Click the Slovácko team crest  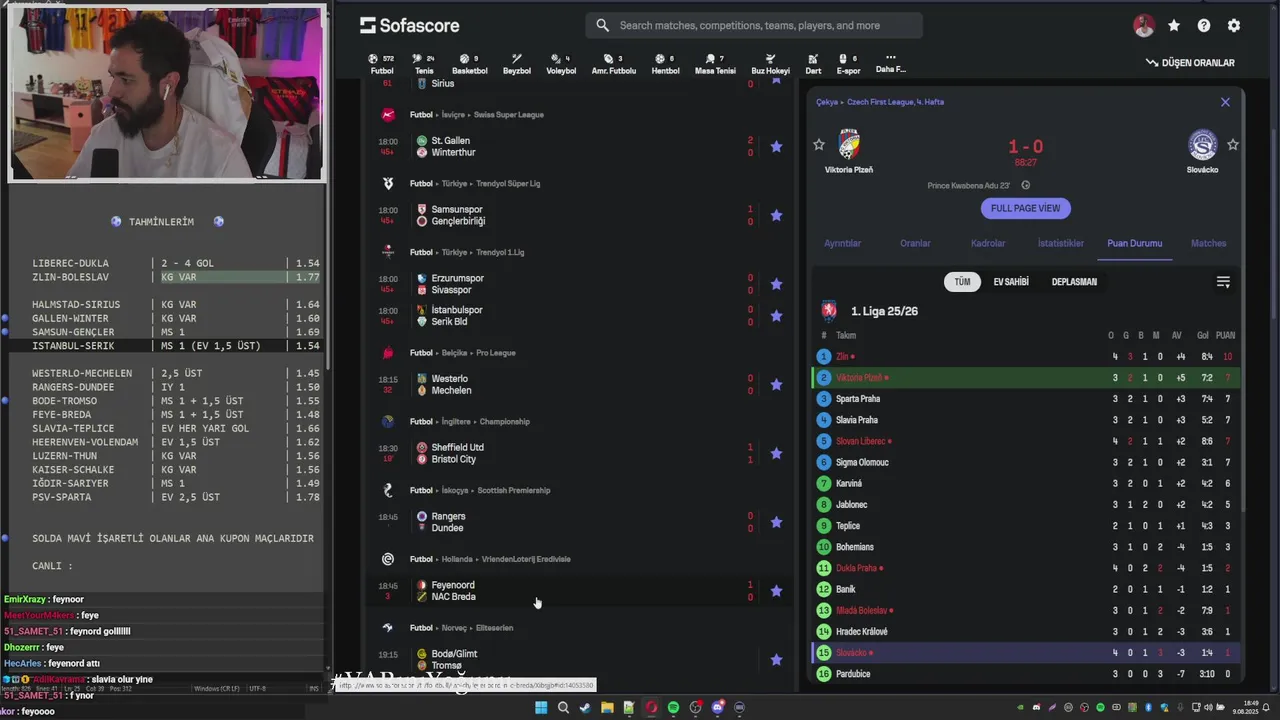pyautogui.click(x=1202, y=145)
